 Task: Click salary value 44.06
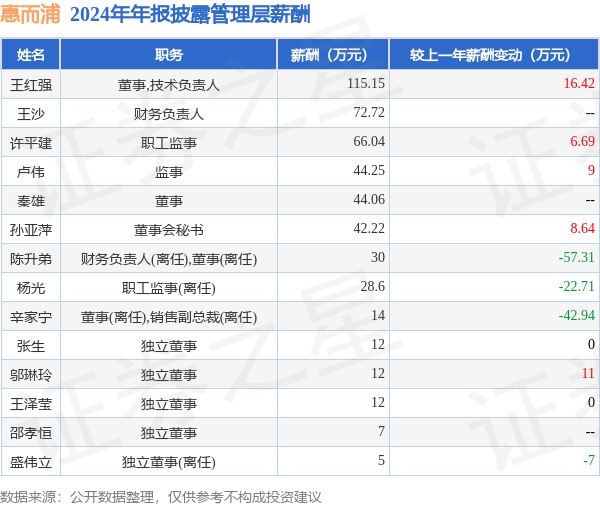tap(369, 199)
